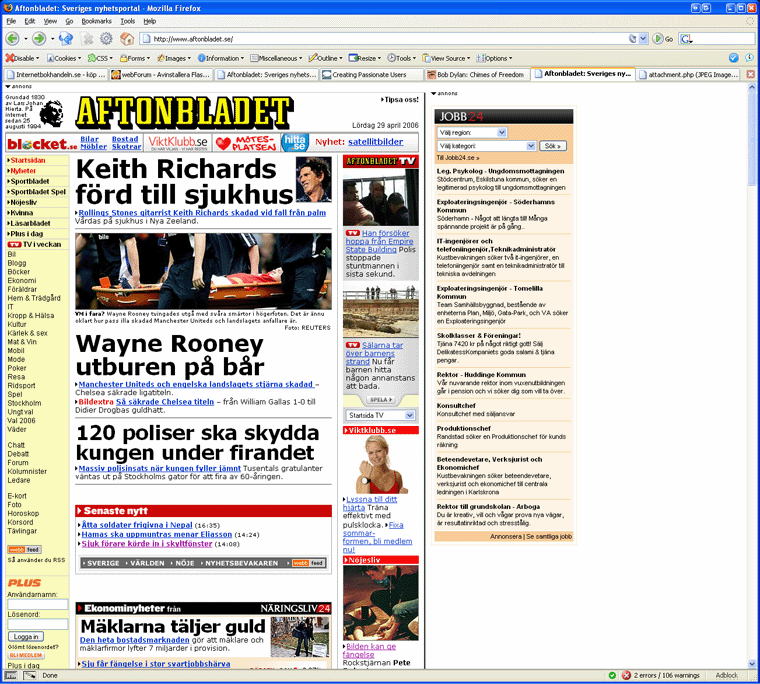Click the Home icon in the toolbar
The width and height of the screenshot is (760, 684).
tap(127, 39)
